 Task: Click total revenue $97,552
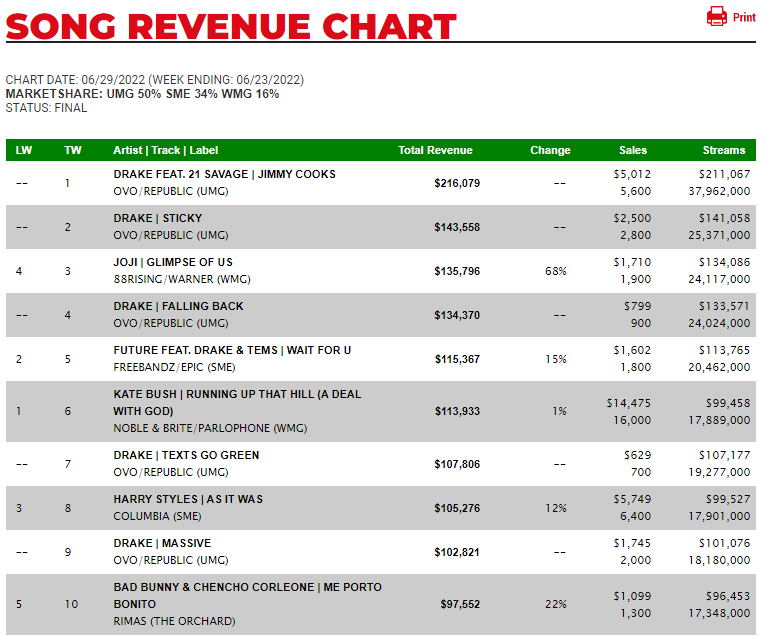460,604
